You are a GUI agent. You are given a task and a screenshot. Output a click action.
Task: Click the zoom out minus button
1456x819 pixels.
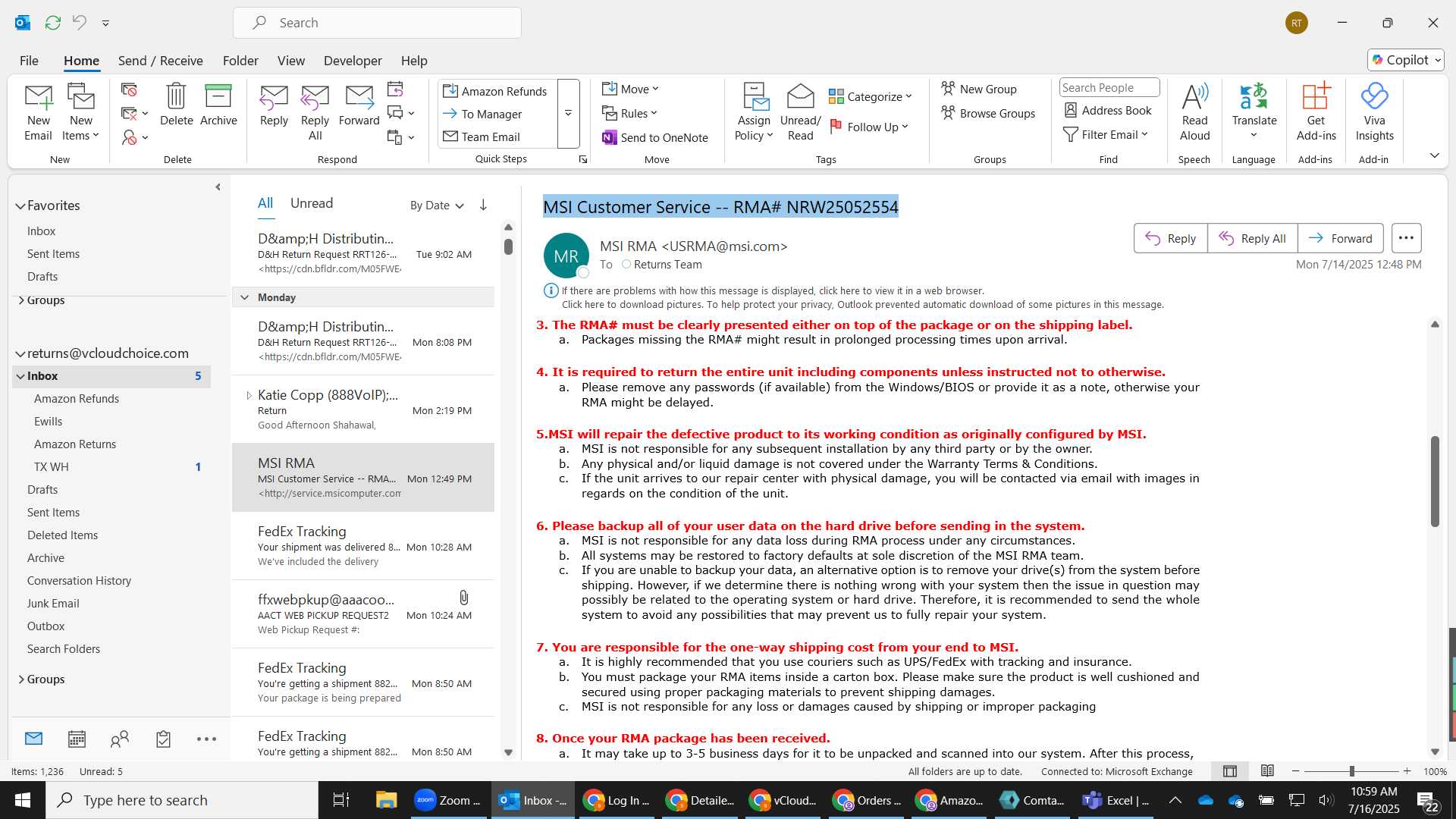tap(1295, 771)
